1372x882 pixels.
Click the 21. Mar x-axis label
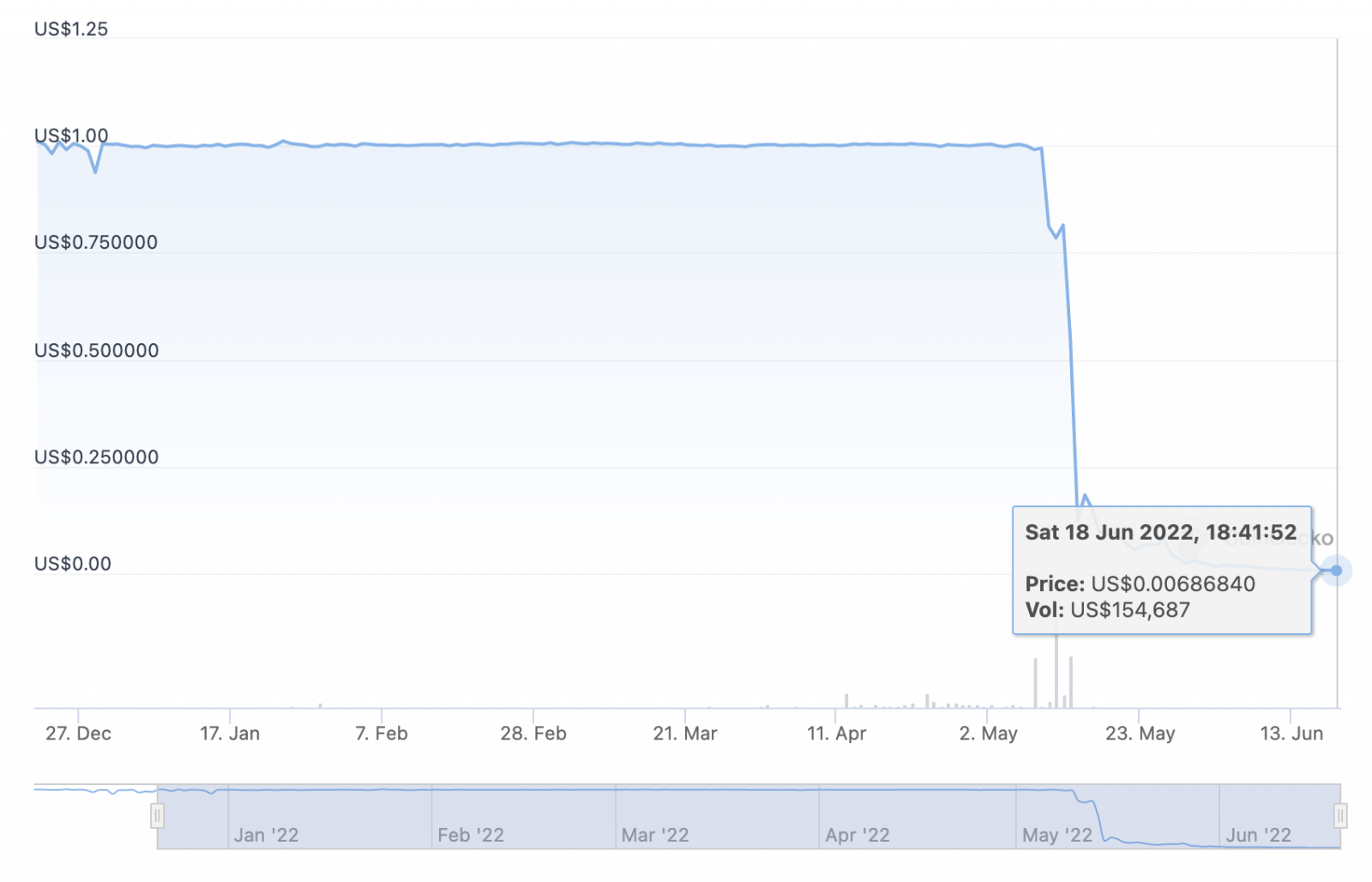(685, 734)
